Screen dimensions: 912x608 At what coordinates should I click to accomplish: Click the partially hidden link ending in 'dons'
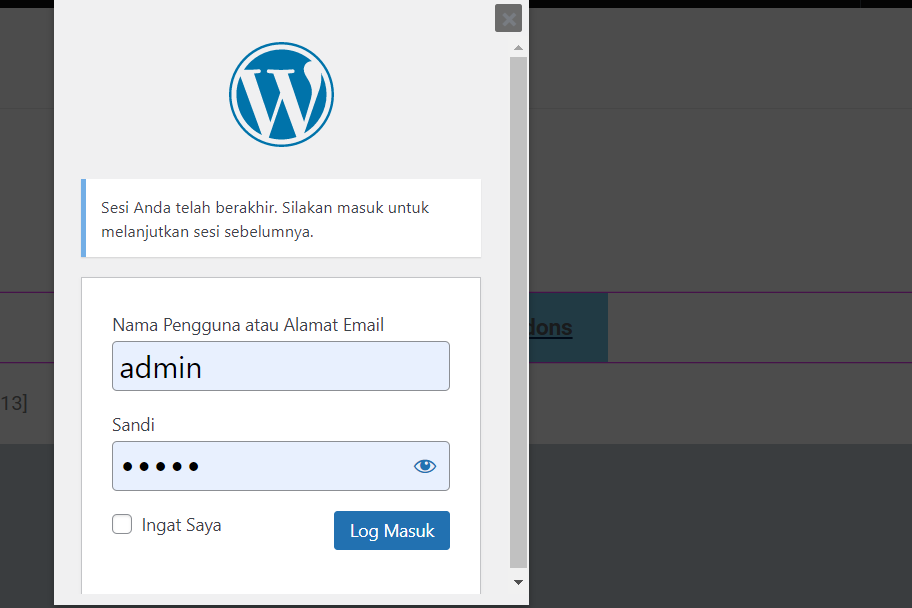coord(550,328)
